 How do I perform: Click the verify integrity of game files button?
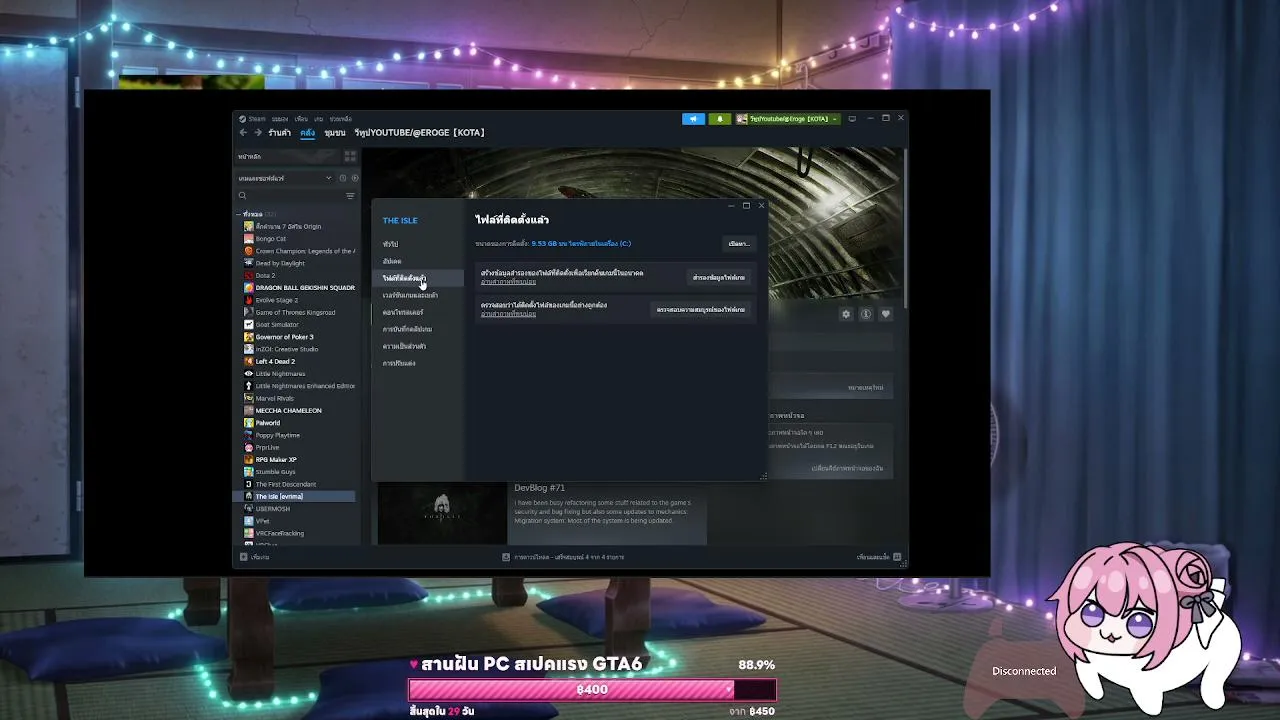[701, 310]
